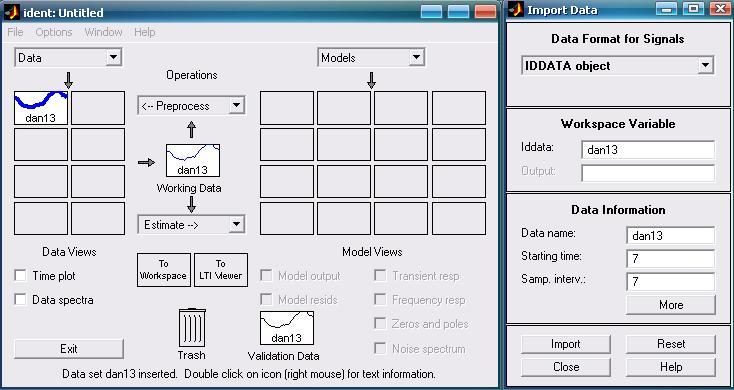Enable the Time plot checkbox

[20, 275]
